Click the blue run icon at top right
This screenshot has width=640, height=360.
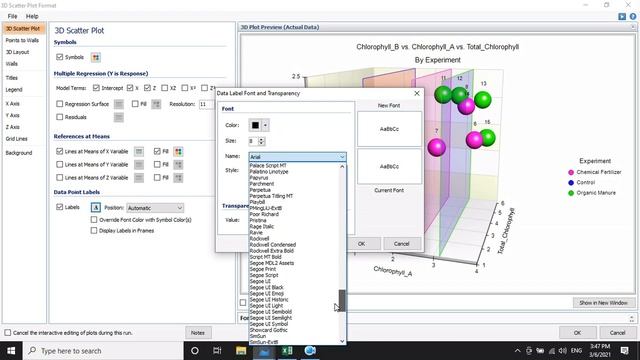622,16
